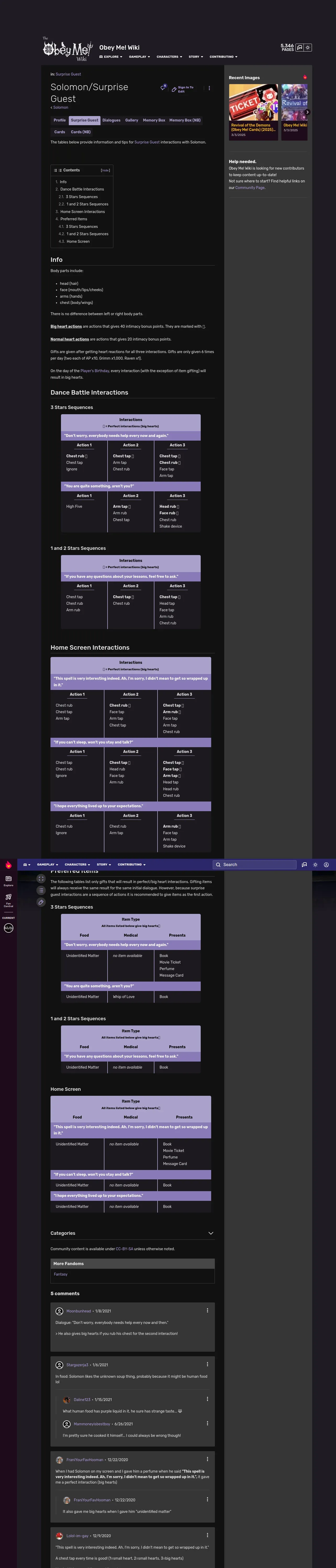Open Explore icon in left Fandom sidebar
This screenshot has width=336, height=1568.
point(9,880)
